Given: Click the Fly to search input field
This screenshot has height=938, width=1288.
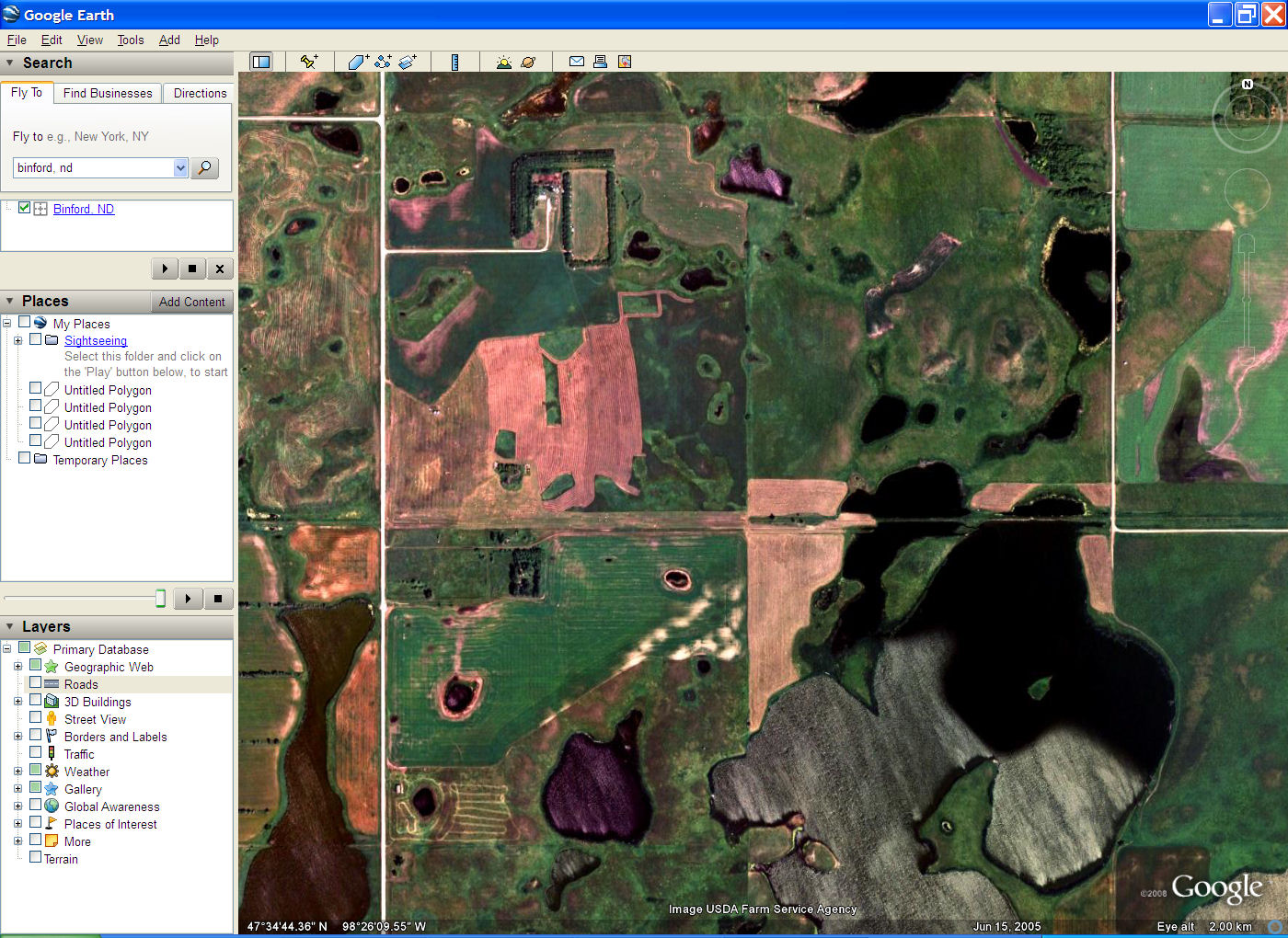Looking at the screenshot, I should (94, 167).
